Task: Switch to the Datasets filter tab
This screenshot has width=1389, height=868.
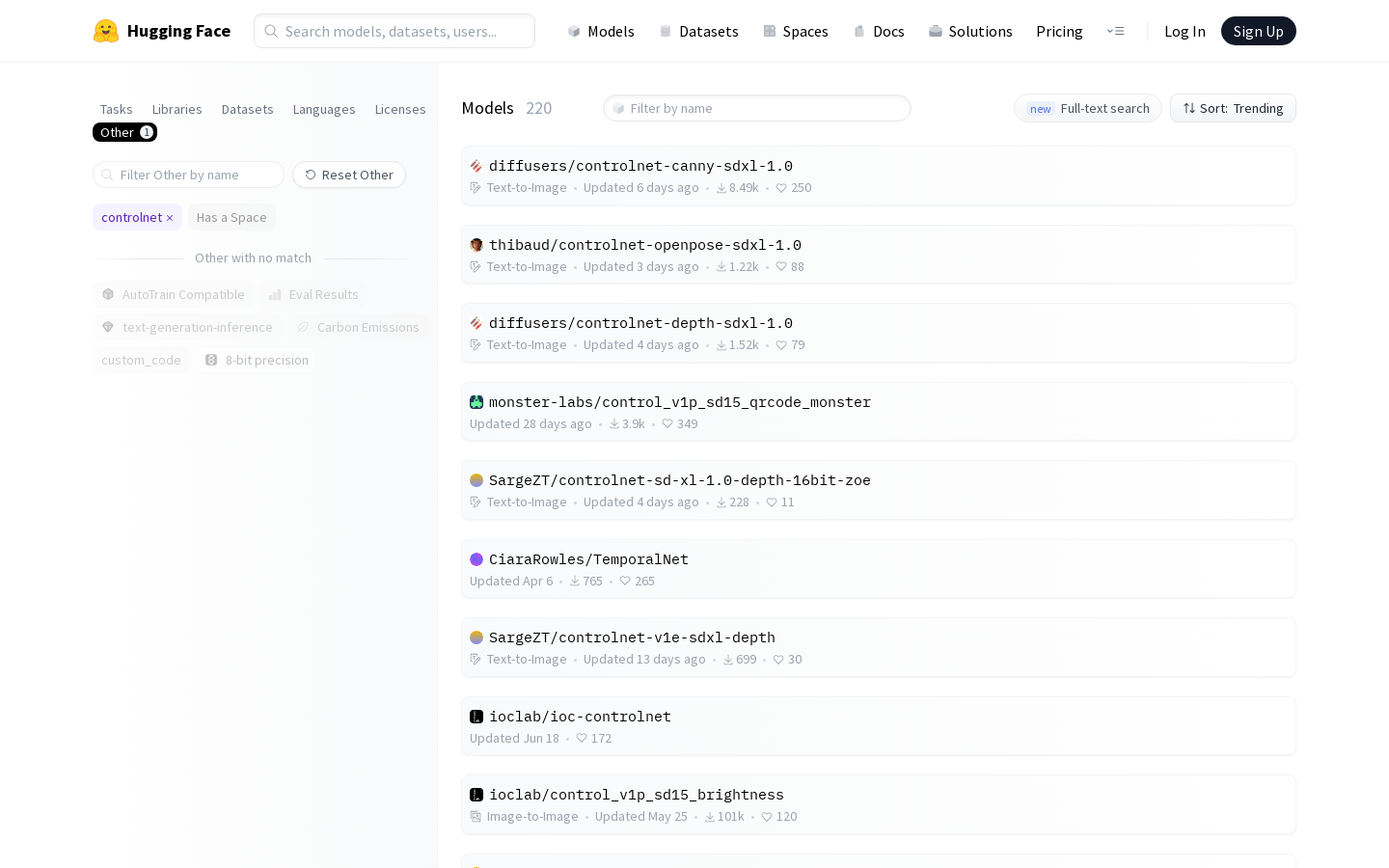Action: [248, 109]
